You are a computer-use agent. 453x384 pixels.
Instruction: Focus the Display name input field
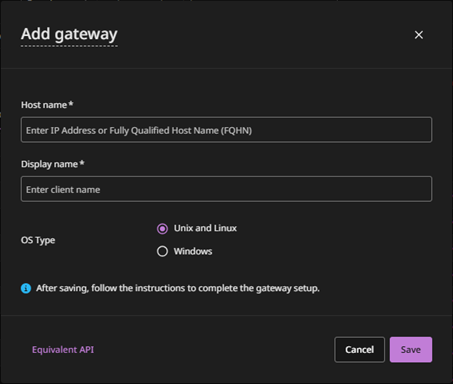click(x=226, y=189)
